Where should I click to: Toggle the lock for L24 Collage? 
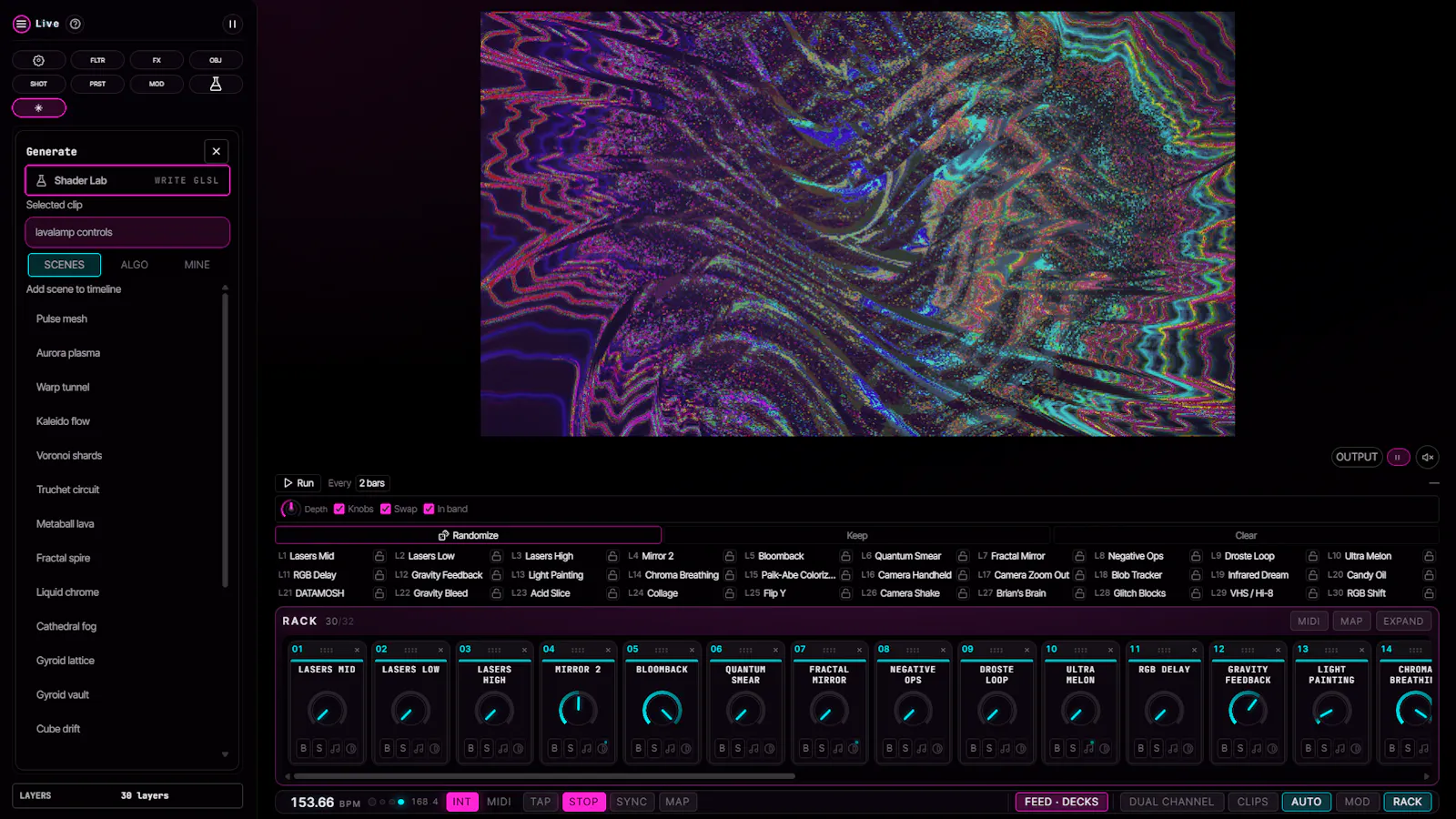[x=729, y=593]
